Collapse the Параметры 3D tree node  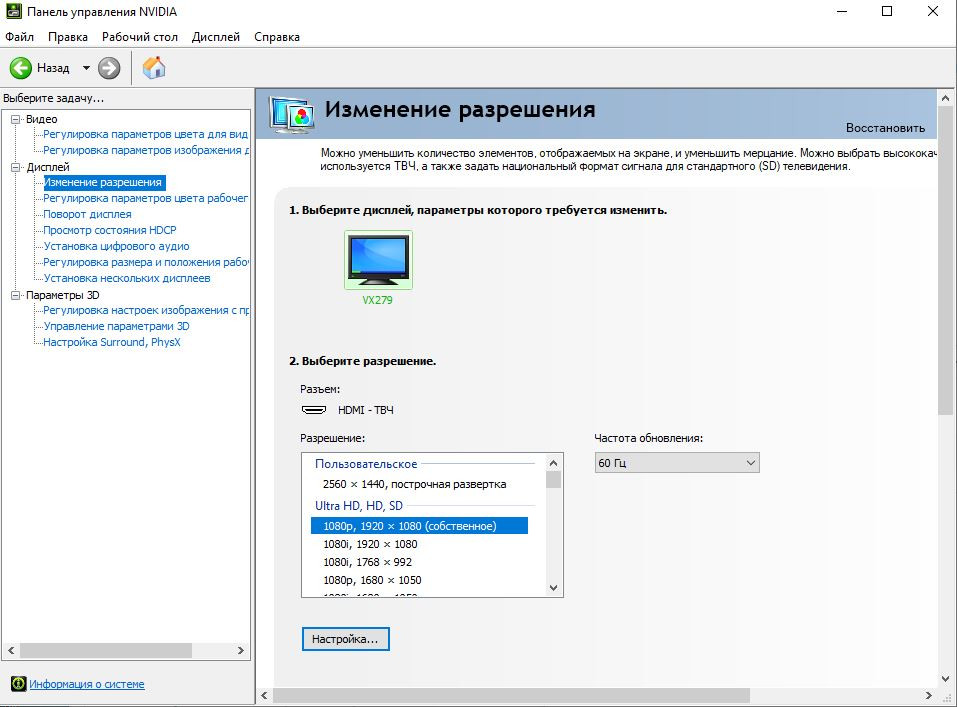pos(16,295)
